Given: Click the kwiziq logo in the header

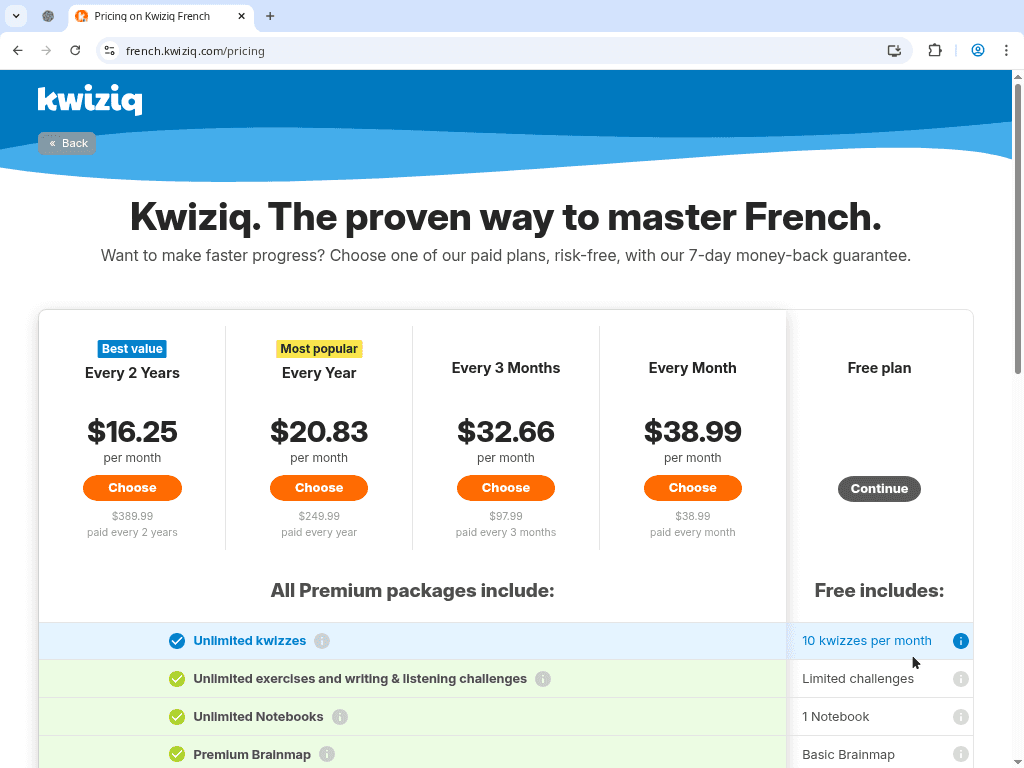Looking at the screenshot, I should pos(90,99).
